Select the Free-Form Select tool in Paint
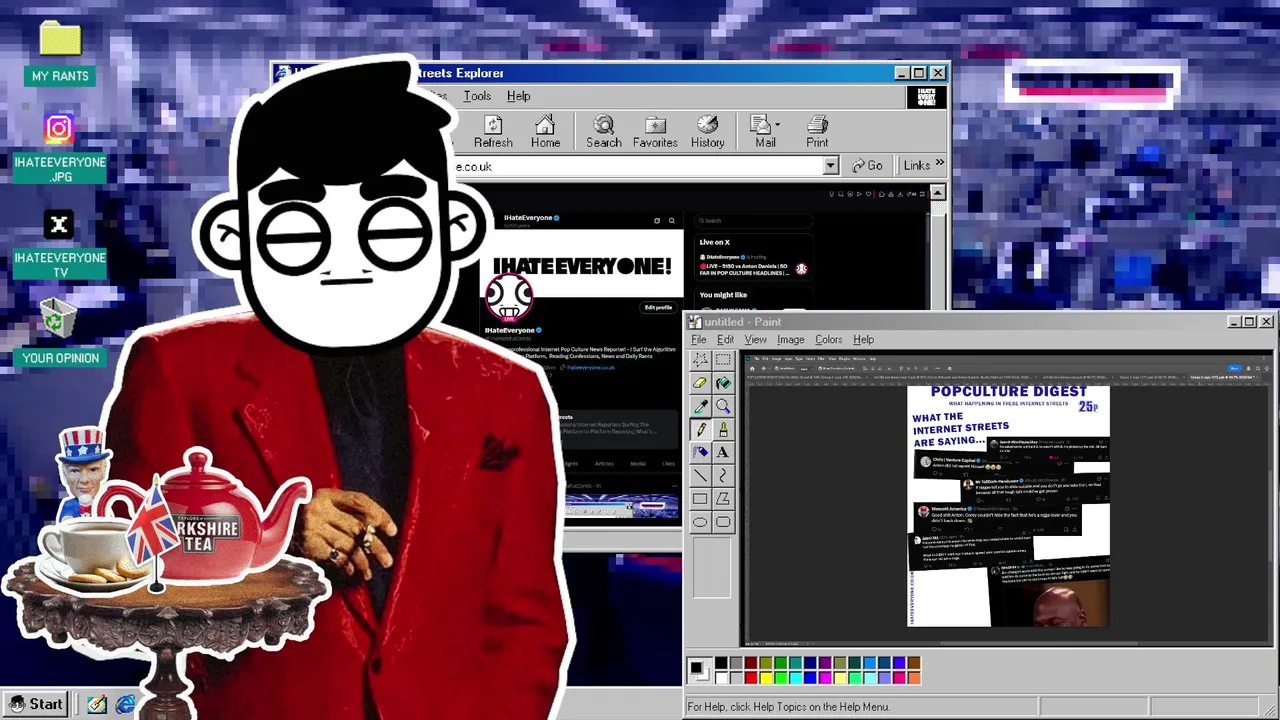Image resolution: width=1280 pixels, height=720 pixels. (700, 360)
